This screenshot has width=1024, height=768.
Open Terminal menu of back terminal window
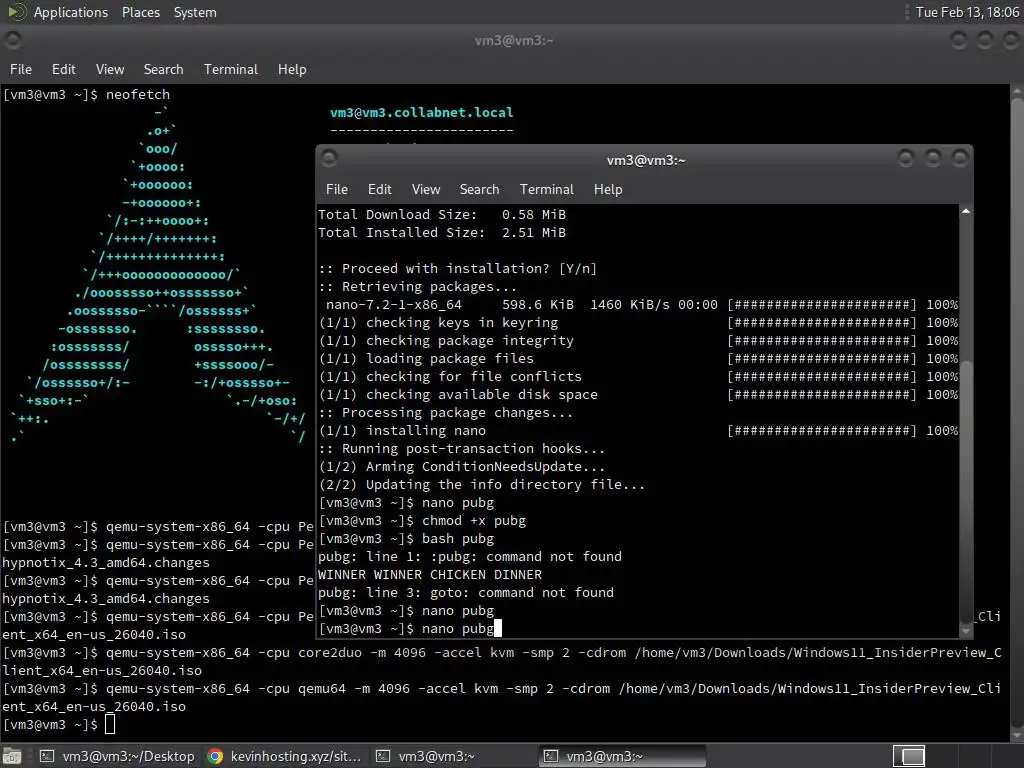click(x=231, y=69)
